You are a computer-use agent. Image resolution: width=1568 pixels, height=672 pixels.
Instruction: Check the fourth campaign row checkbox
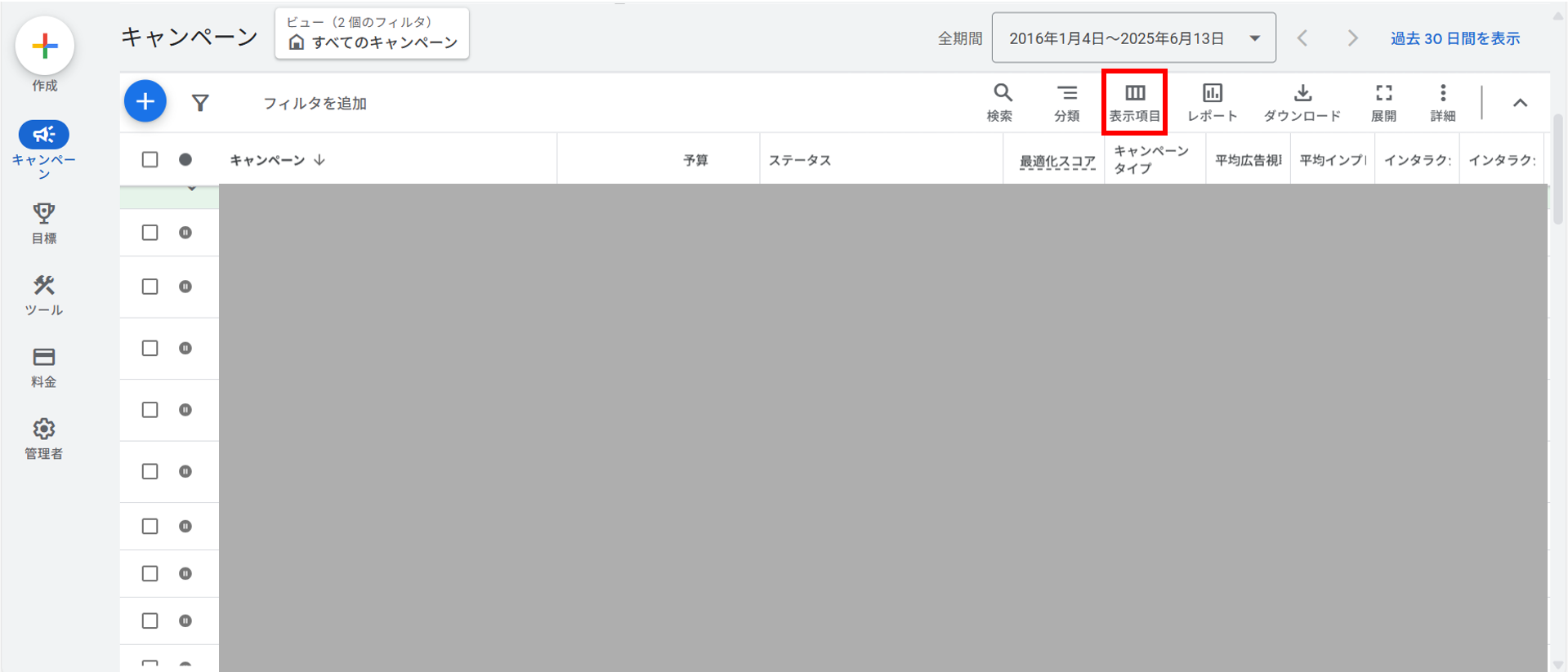click(x=150, y=410)
